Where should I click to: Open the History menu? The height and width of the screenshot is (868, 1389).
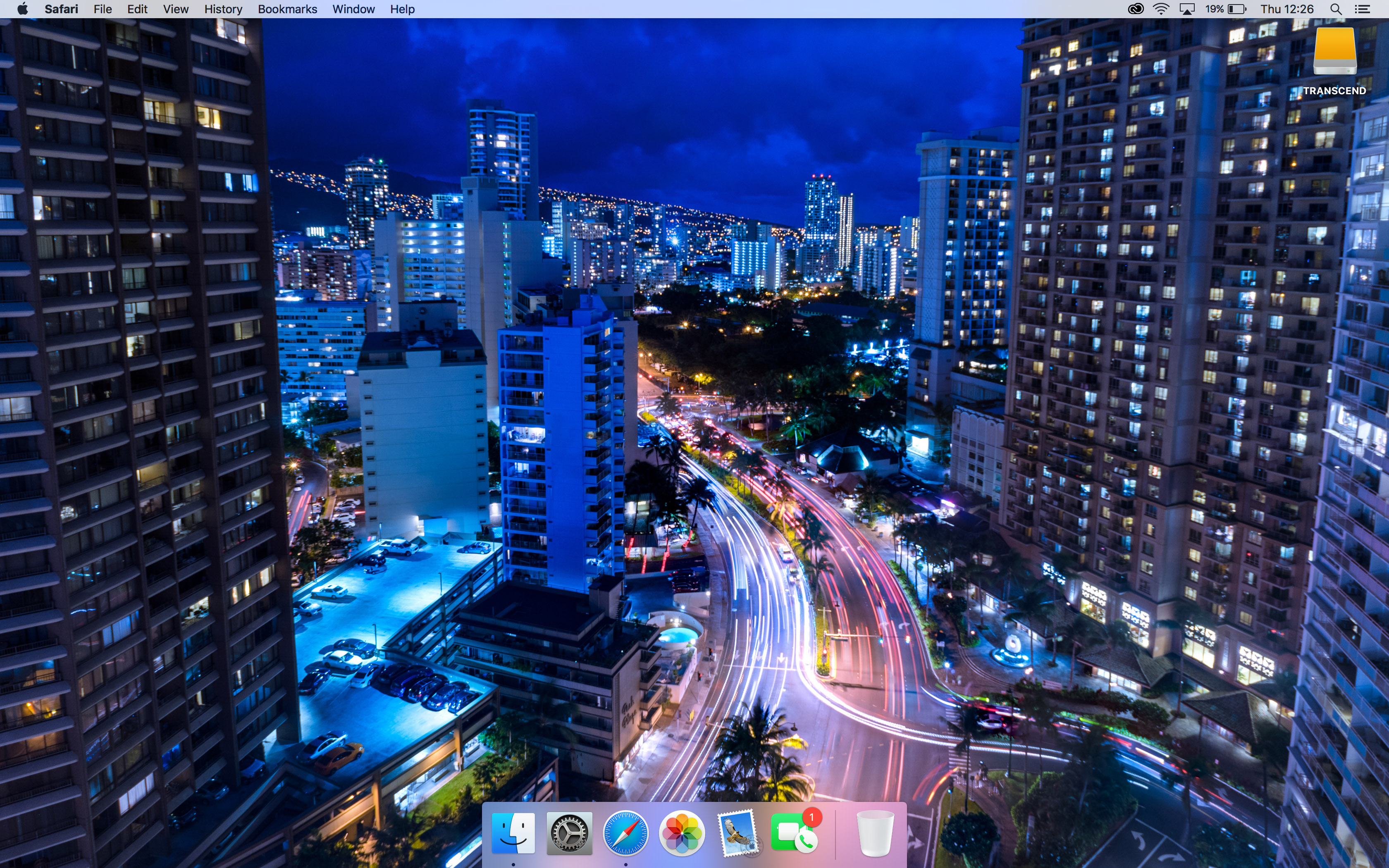223,9
